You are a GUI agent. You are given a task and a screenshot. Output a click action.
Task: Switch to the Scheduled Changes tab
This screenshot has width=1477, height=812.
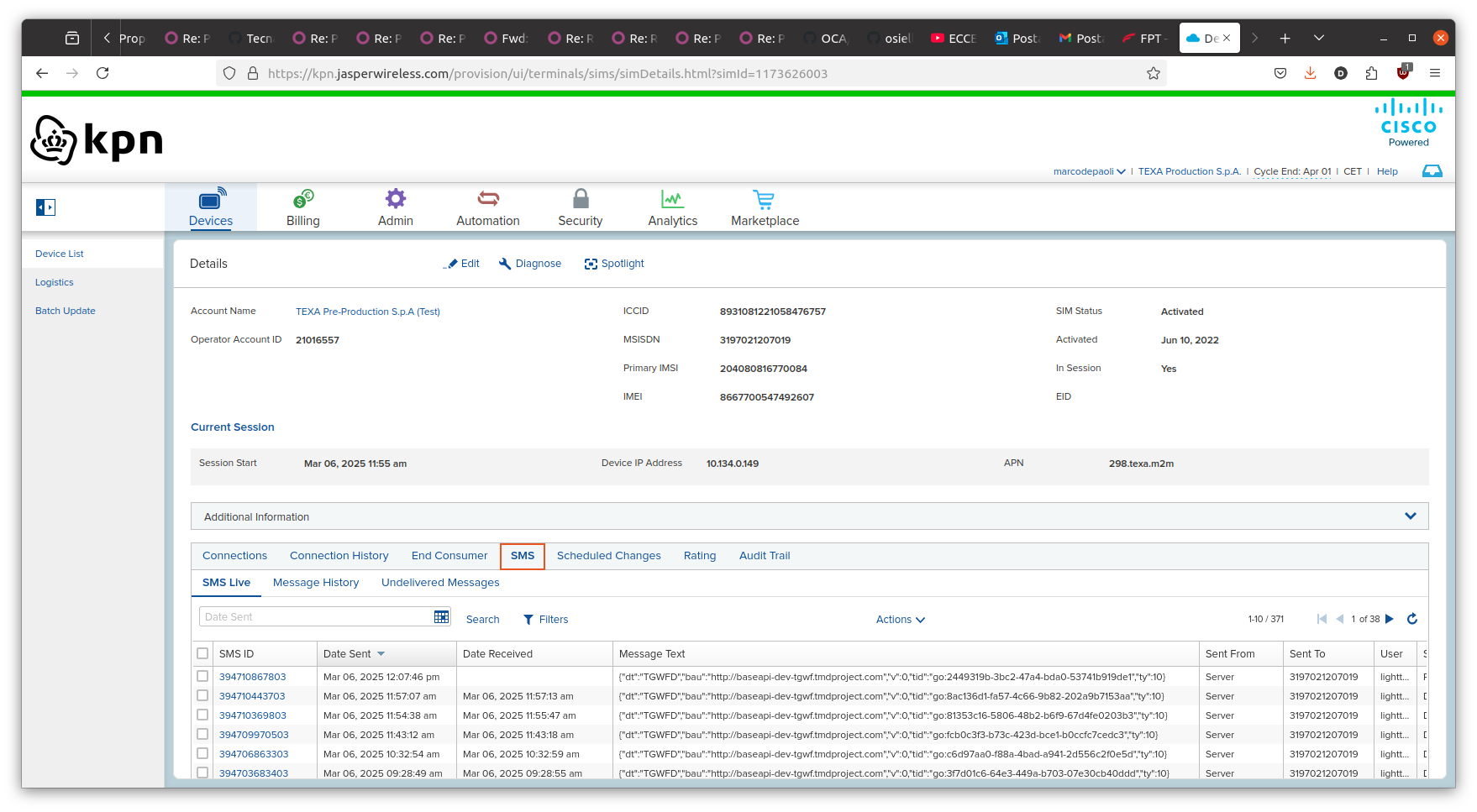point(609,556)
